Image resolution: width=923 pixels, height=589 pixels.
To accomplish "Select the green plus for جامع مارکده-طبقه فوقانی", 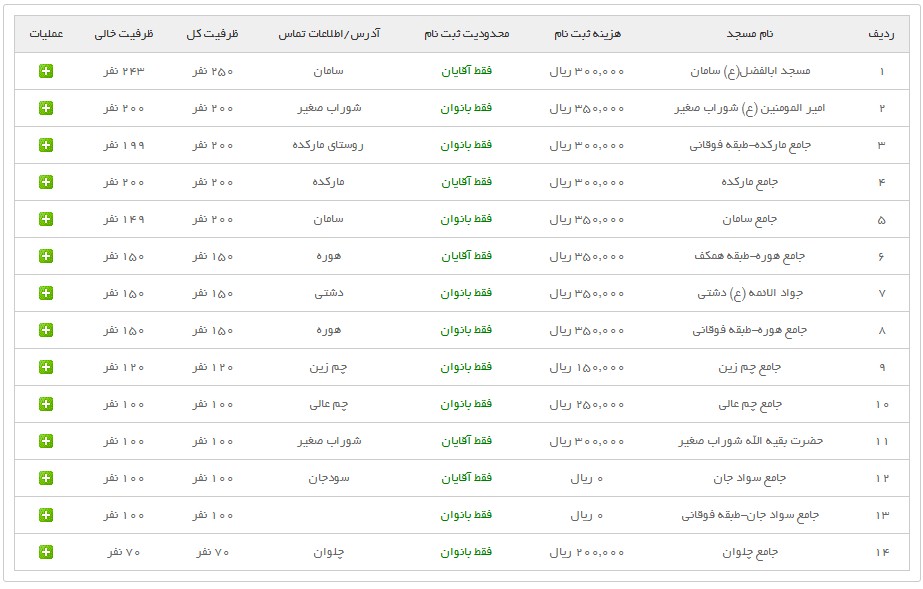I will coord(46,145).
